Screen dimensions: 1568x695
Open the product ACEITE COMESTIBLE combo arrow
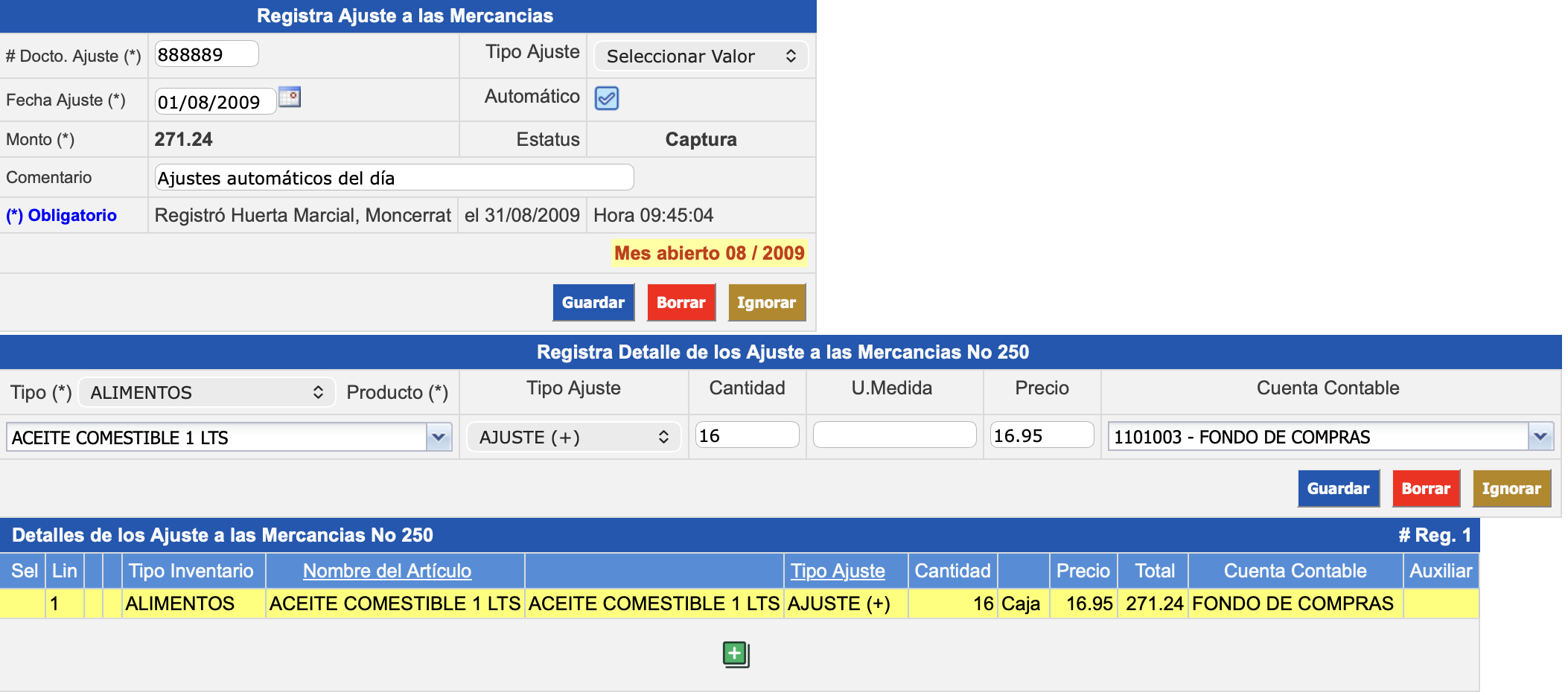(x=439, y=438)
